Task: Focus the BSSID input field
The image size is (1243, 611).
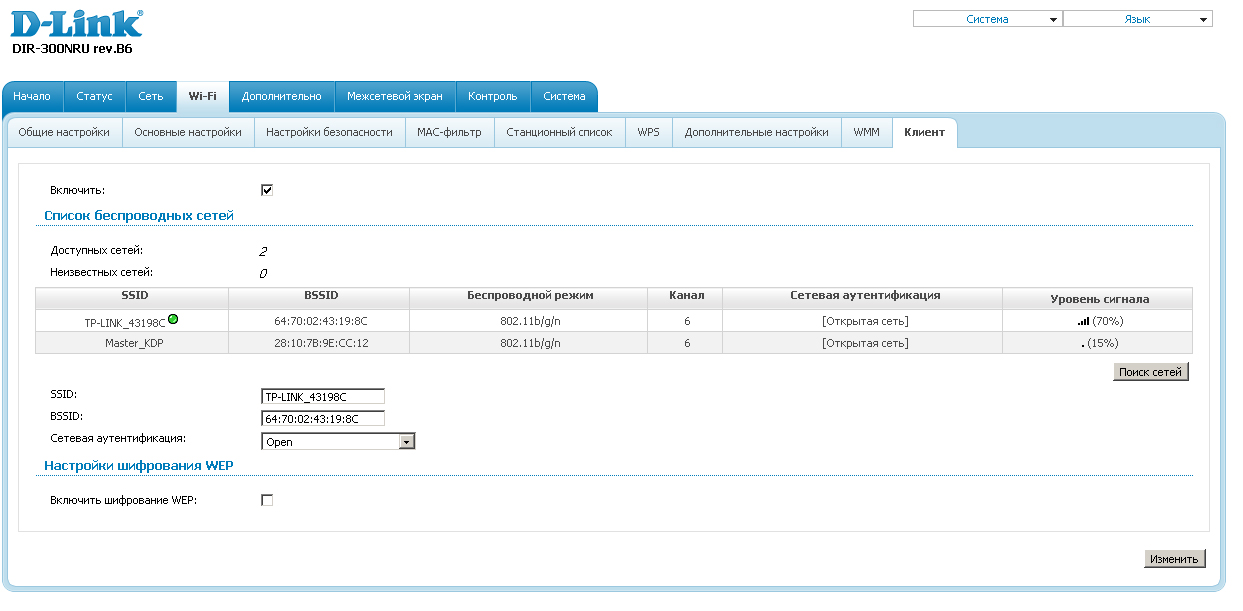Action: [x=322, y=419]
